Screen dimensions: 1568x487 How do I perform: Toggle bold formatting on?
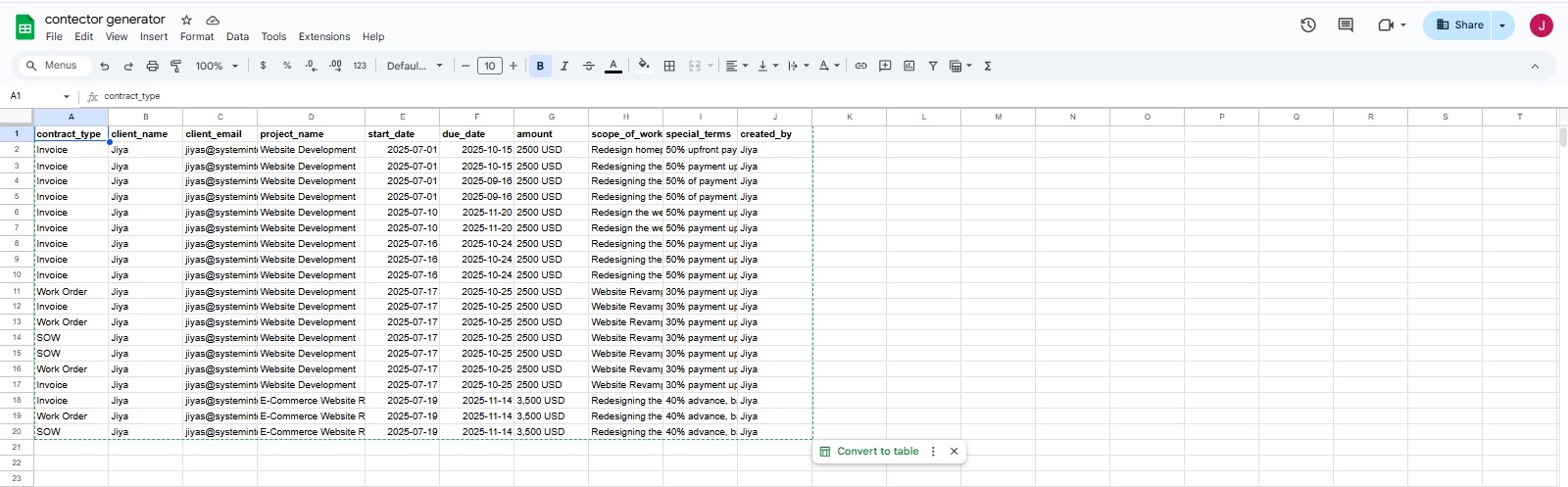pos(540,67)
